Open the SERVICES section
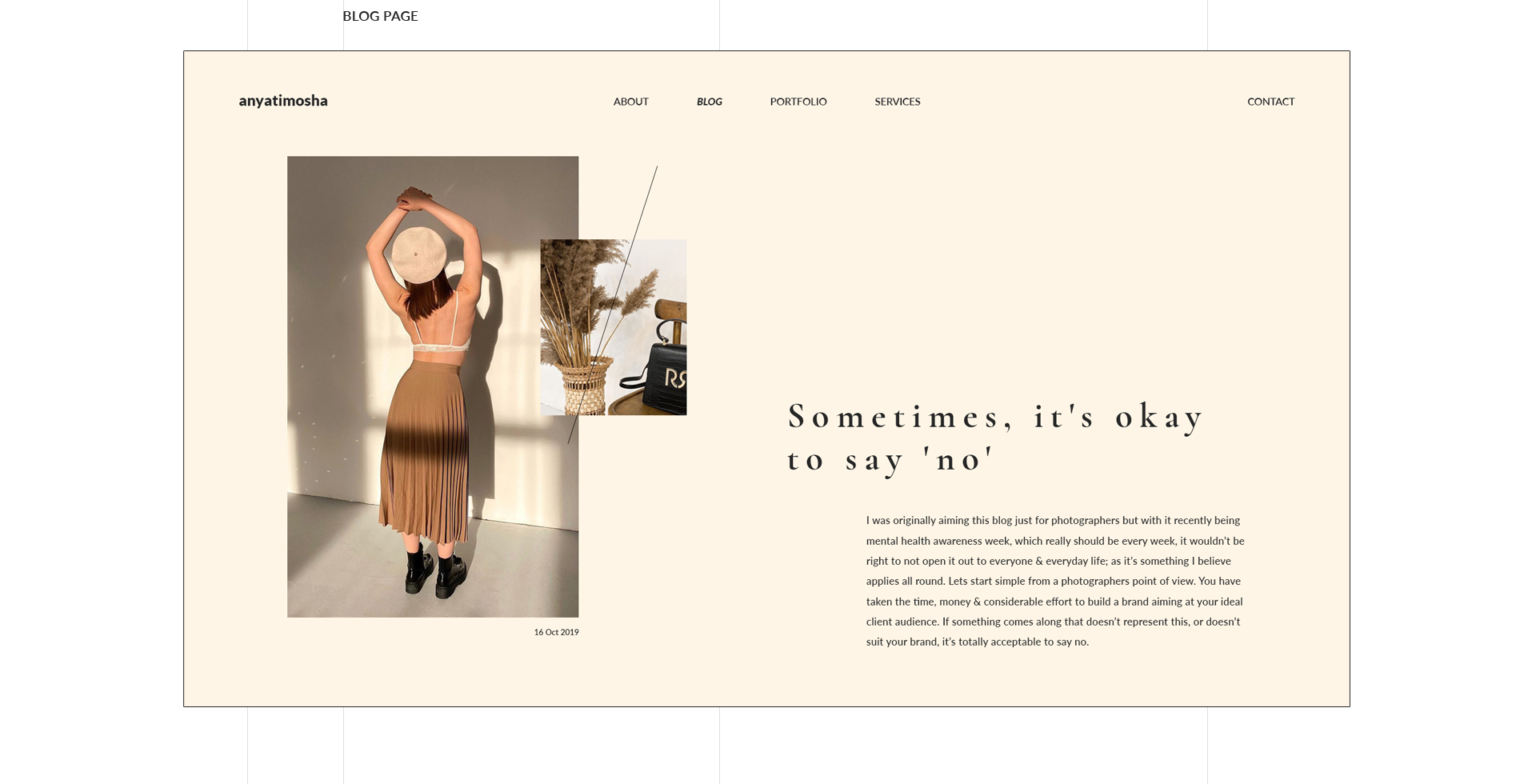 coord(897,102)
